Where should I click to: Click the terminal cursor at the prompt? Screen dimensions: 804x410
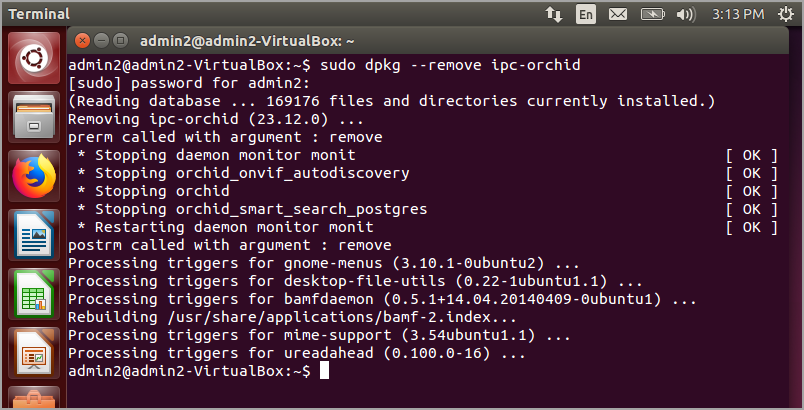click(x=322, y=371)
